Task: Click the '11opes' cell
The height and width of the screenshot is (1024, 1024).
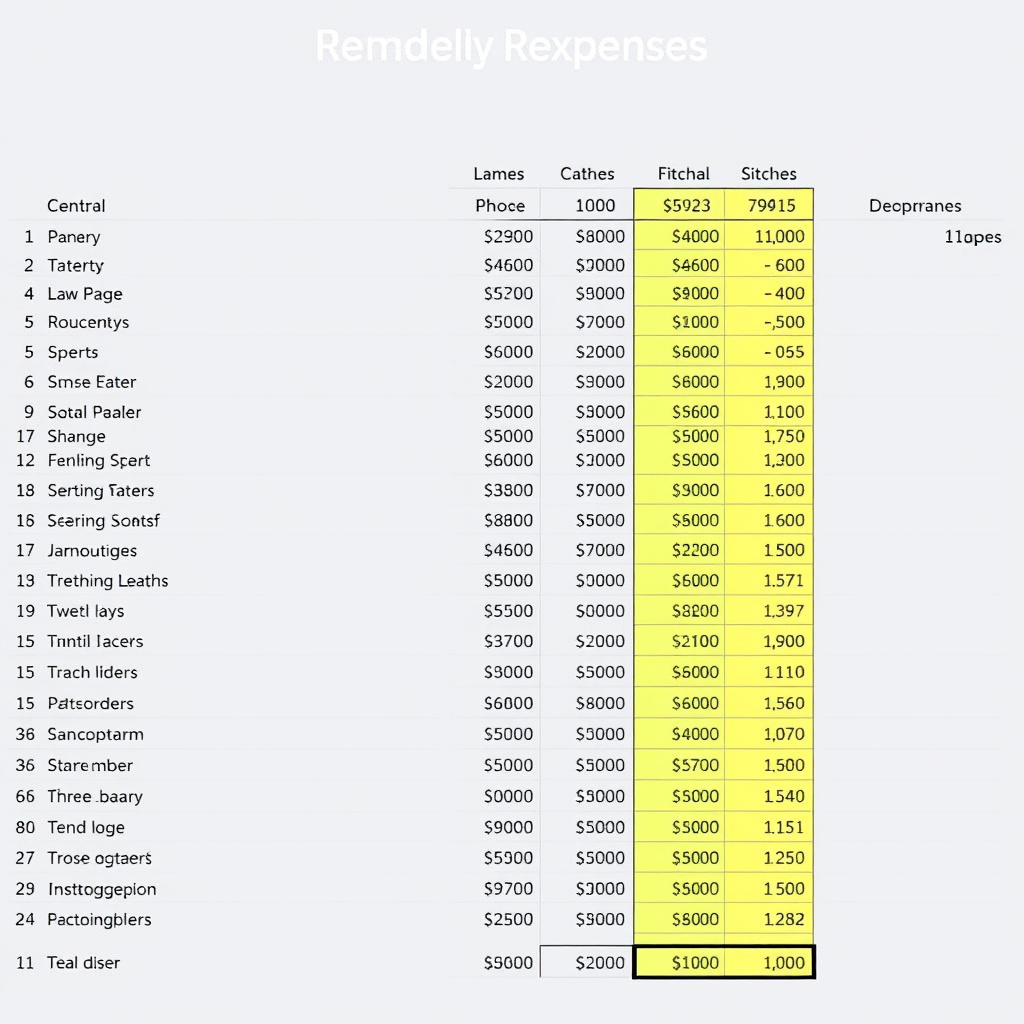Action: [x=972, y=236]
